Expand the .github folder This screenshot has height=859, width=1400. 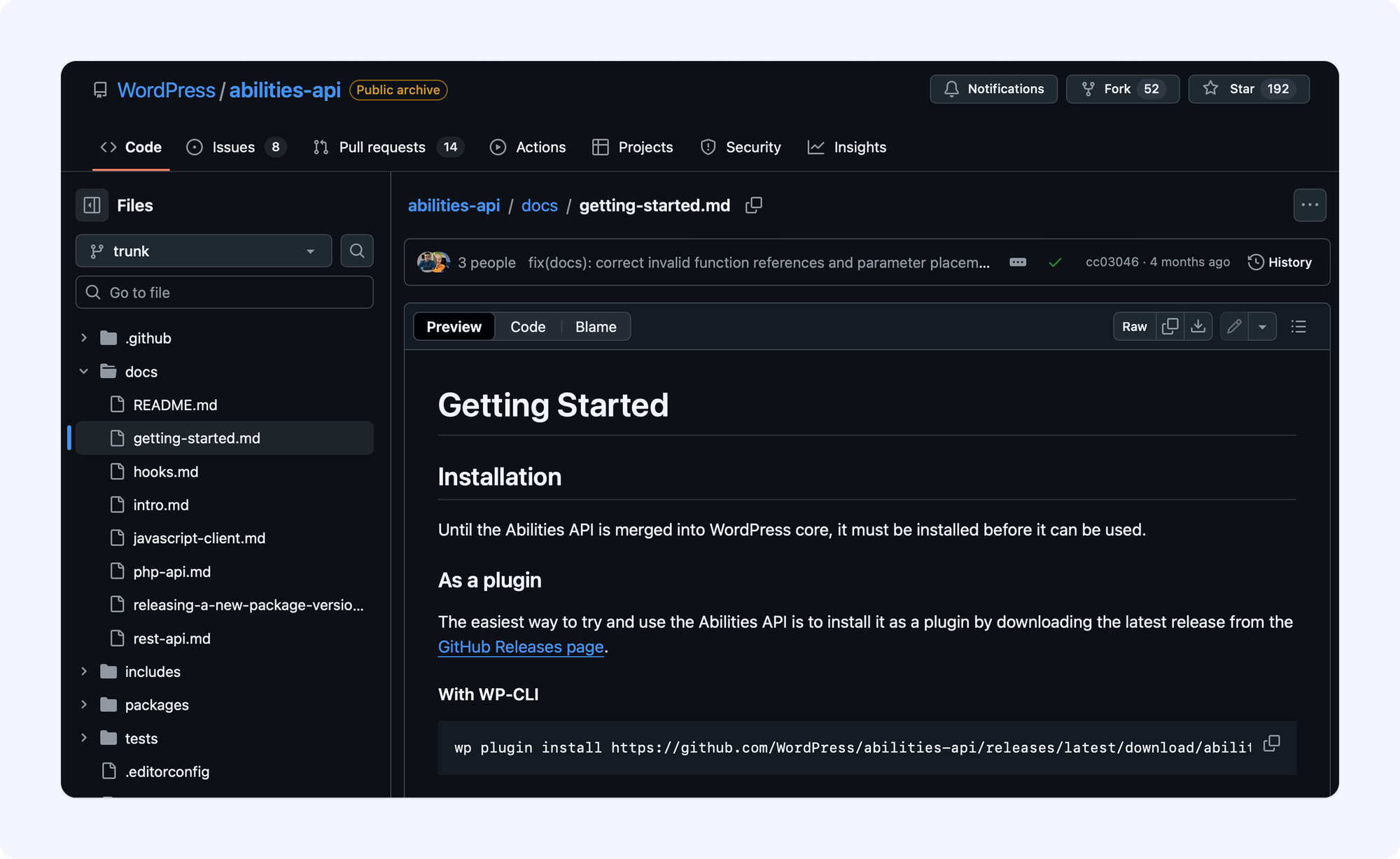[84, 338]
